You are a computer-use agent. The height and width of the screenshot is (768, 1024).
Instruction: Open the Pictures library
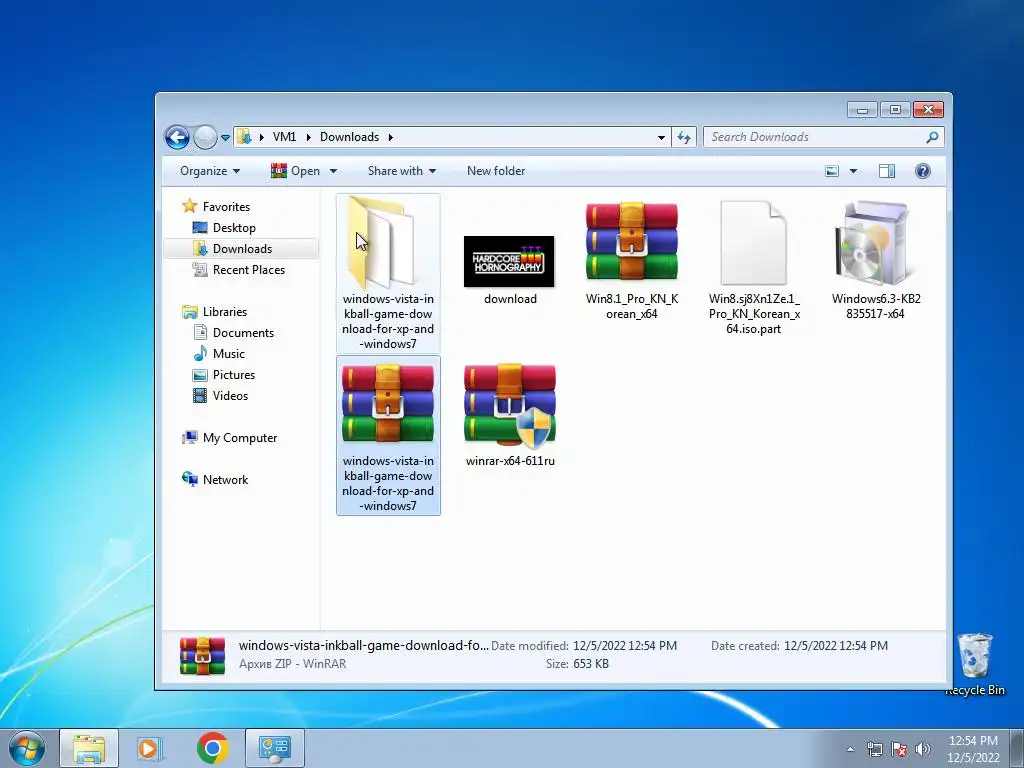[233, 375]
